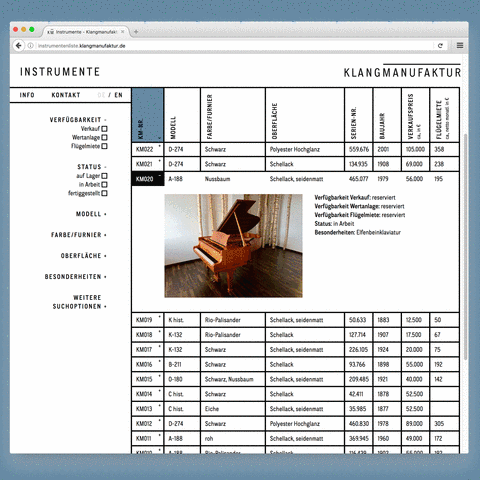Collapse the Verfügbarkeit filter section

click(x=78, y=120)
